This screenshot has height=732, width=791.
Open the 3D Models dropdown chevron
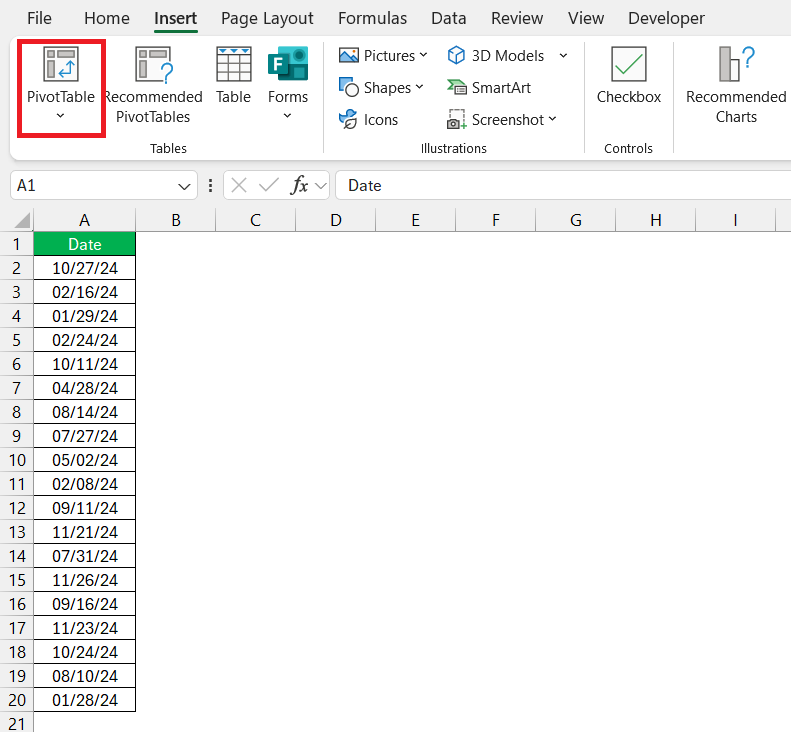coord(563,55)
